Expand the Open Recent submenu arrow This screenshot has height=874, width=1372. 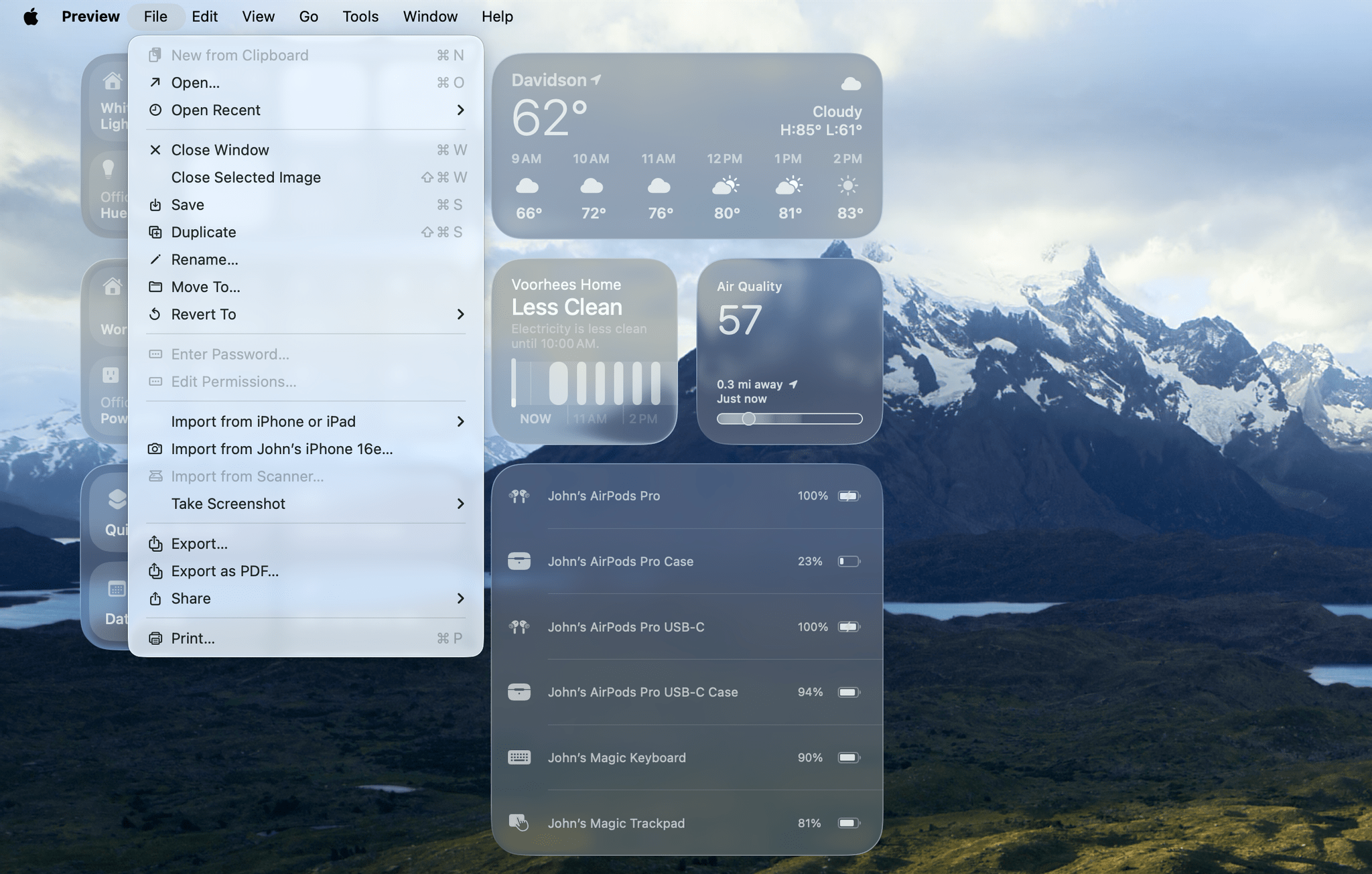[x=460, y=110]
